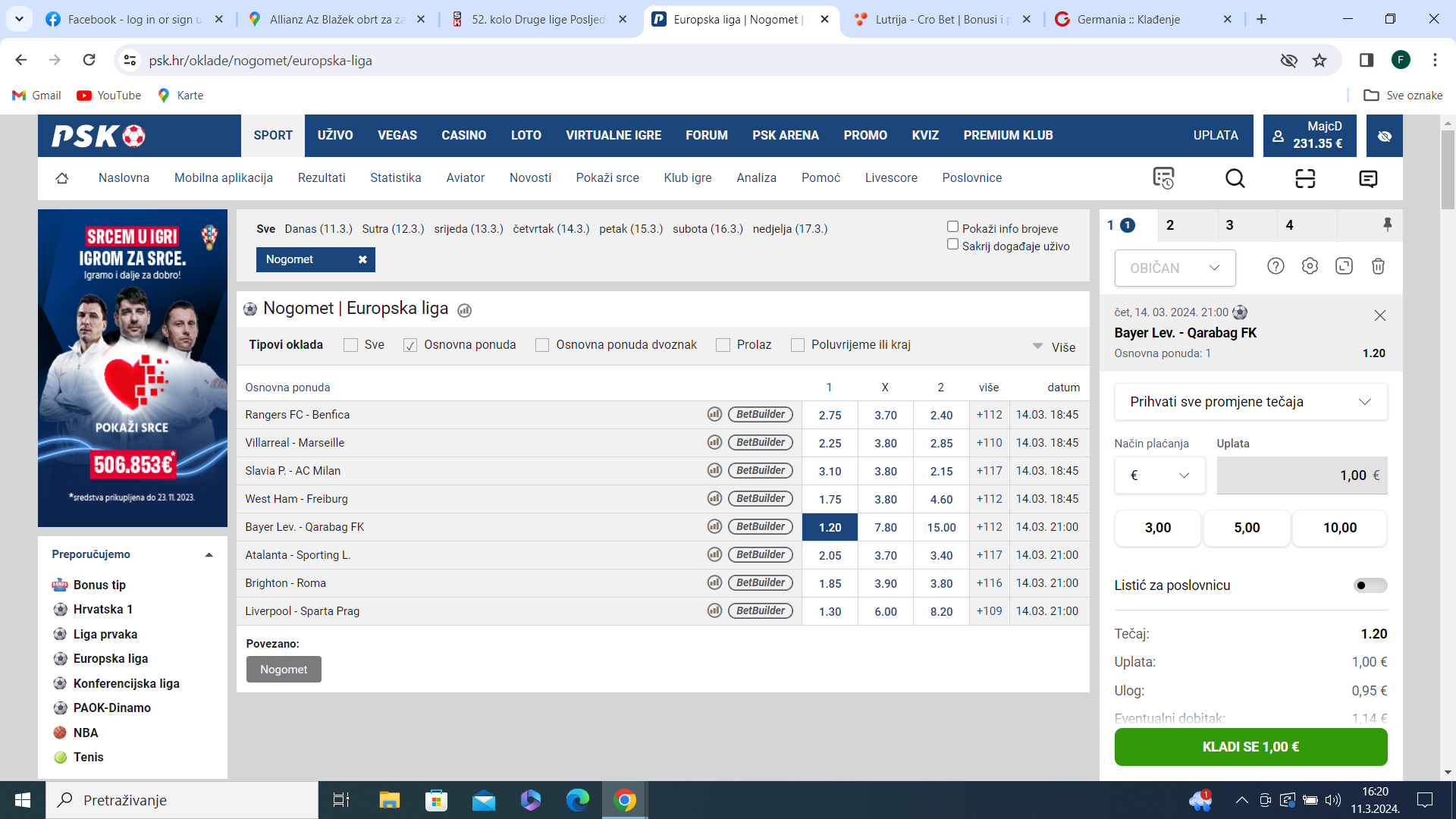Expand the OBIČAN bet type dropdown
This screenshot has width=1456, height=819.
[1175, 268]
